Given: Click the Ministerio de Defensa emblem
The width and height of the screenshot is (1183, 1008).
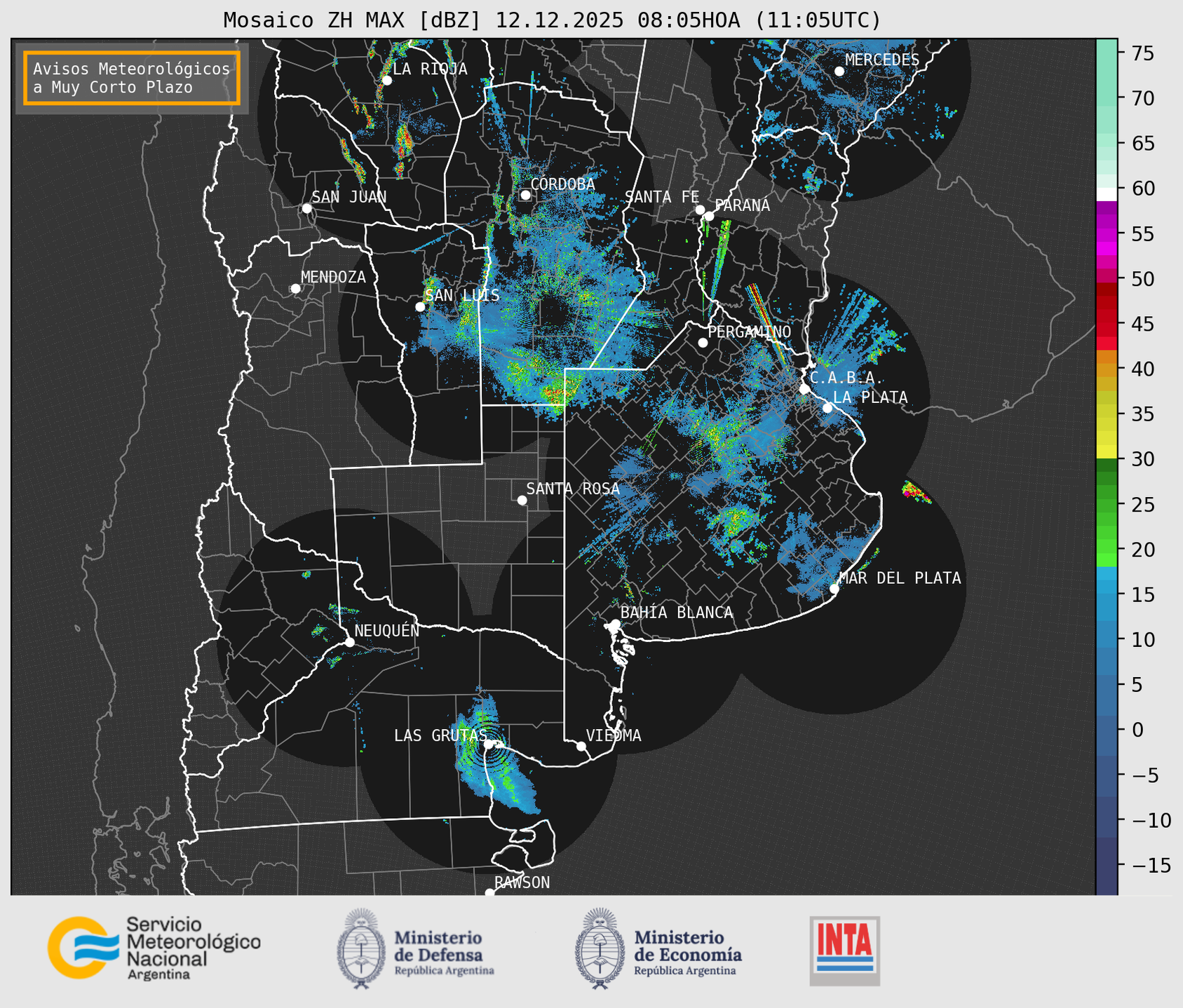Looking at the screenshot, I should pyautogui.click(x=360, y=948).
